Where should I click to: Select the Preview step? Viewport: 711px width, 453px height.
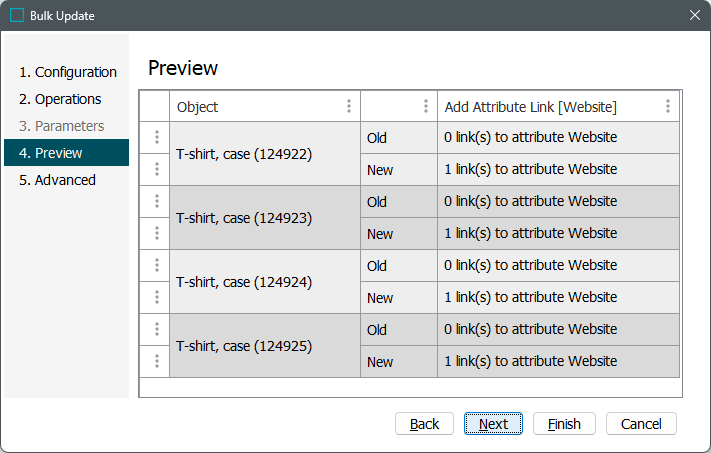pyautogui.click(x=59, y=153)
